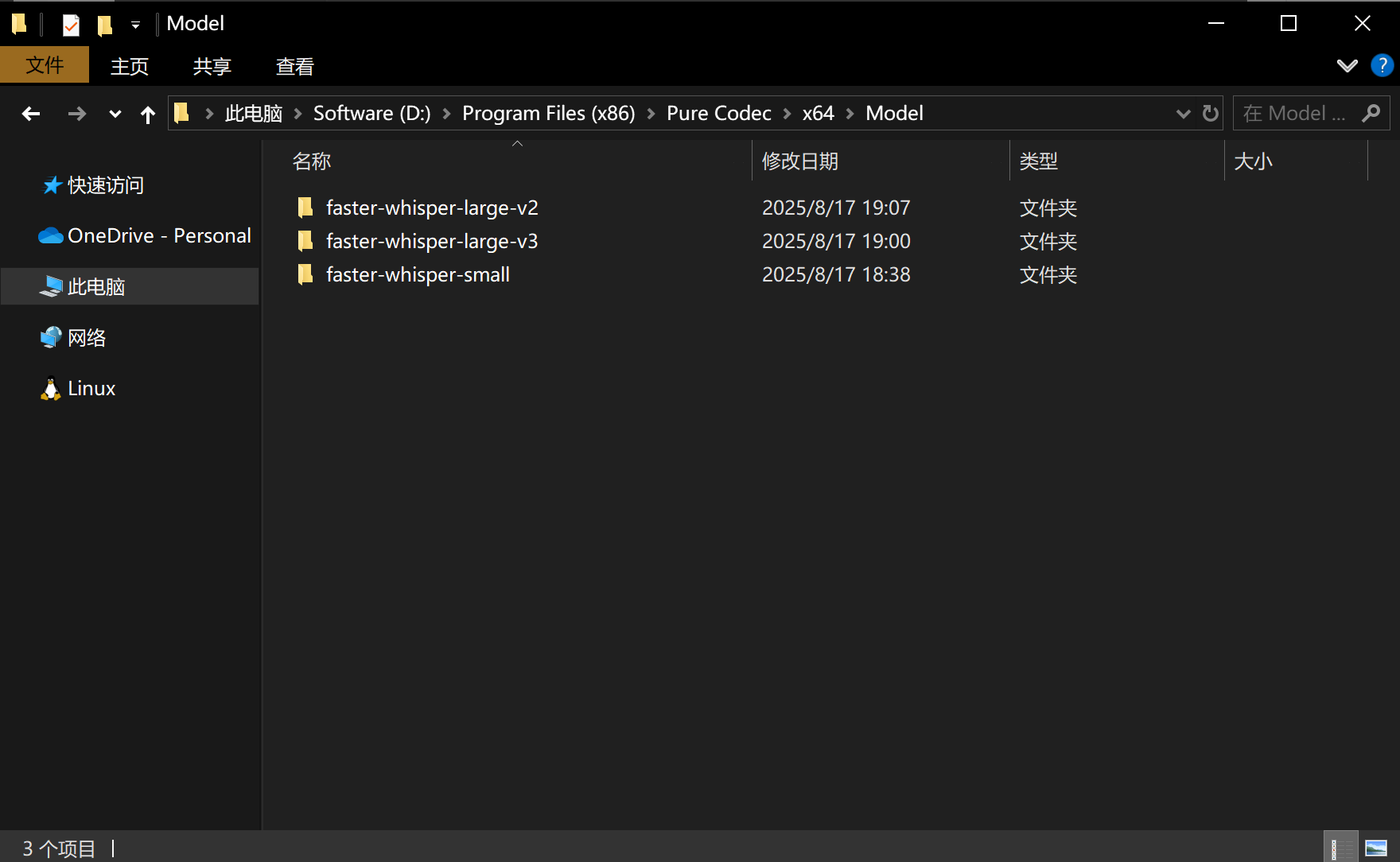
Task: Go up one folder level
Action: (148, 114)
